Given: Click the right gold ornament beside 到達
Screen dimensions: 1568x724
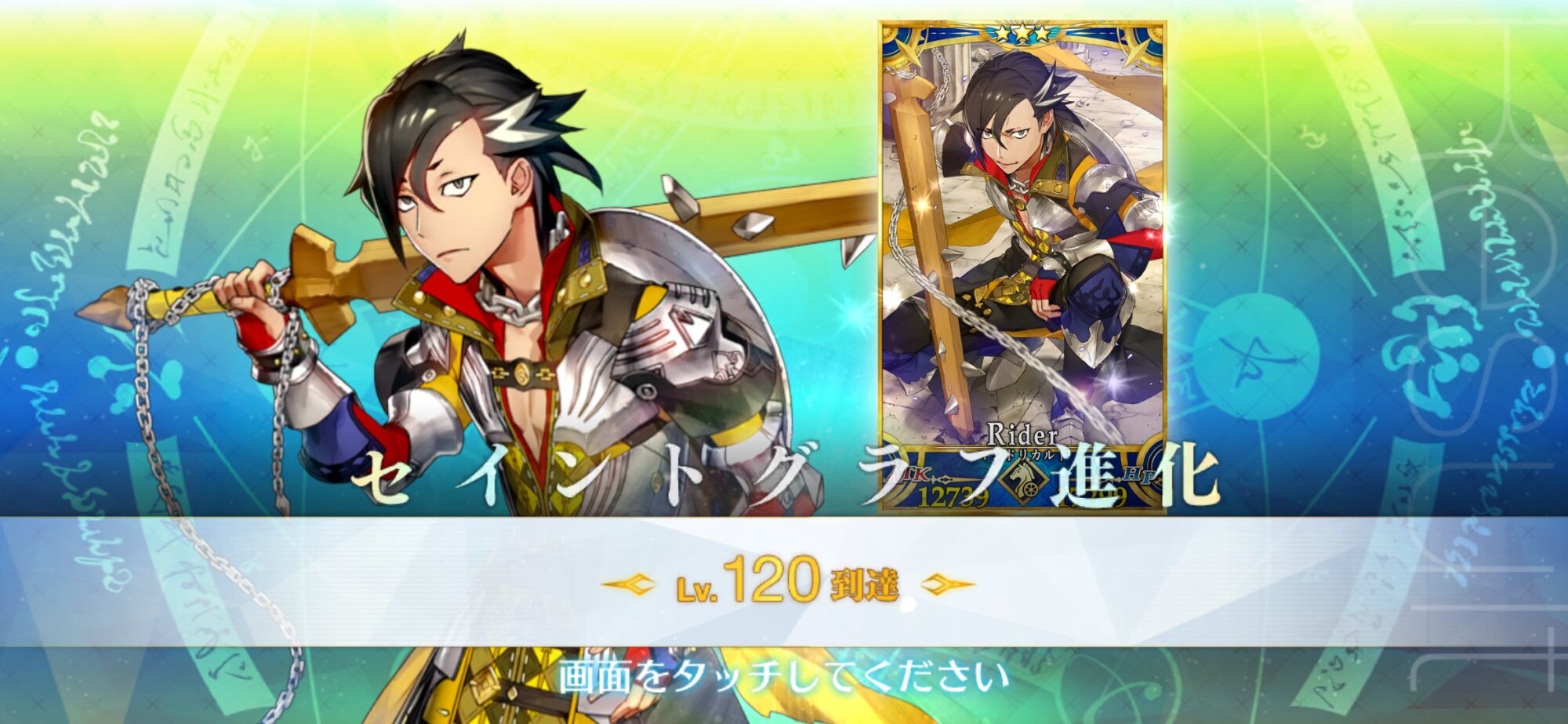Looking at the screenshot, I should 946,584.
